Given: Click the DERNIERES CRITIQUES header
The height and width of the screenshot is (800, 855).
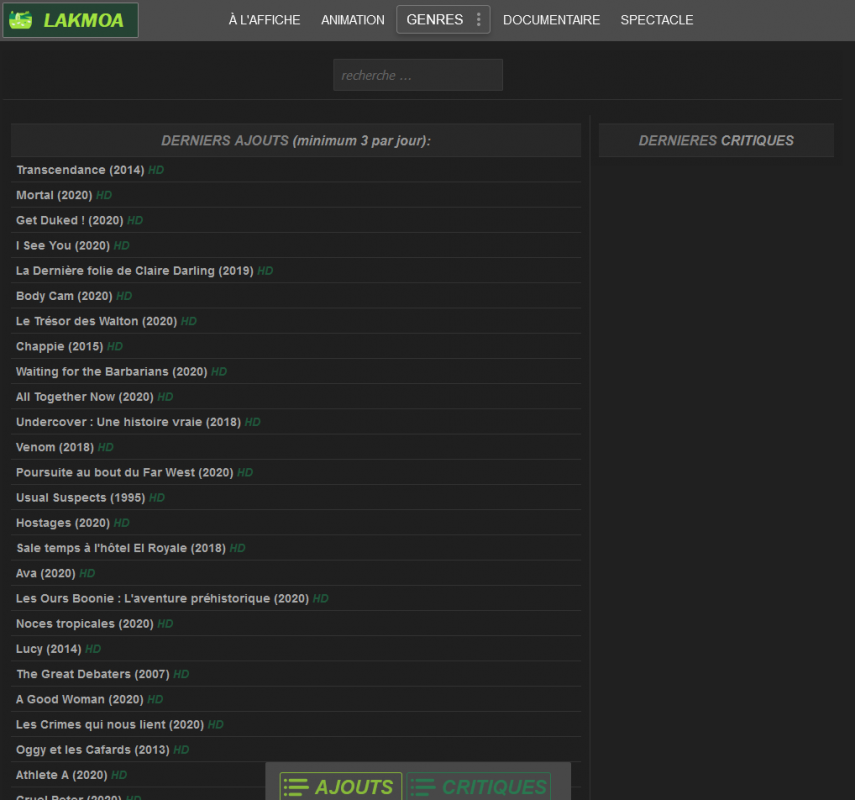Looking at the screenshot, I should (x=716, y=140).
